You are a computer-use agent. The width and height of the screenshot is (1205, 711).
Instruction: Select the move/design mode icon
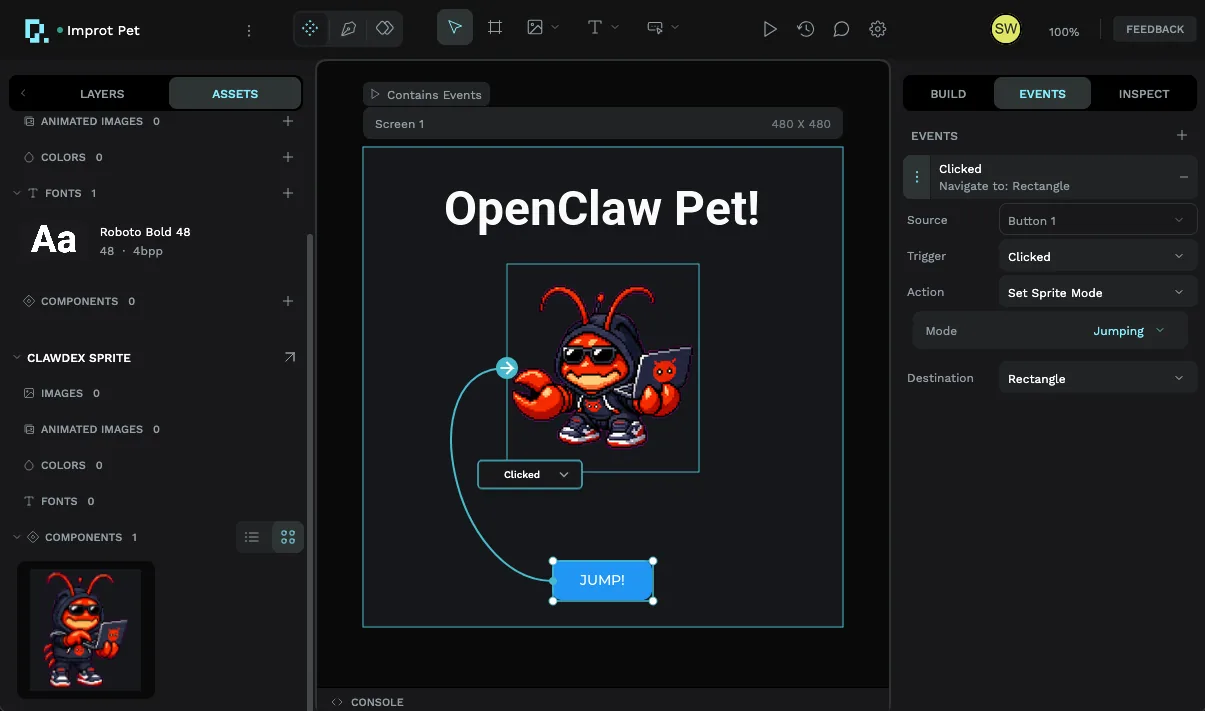[311, 29]
